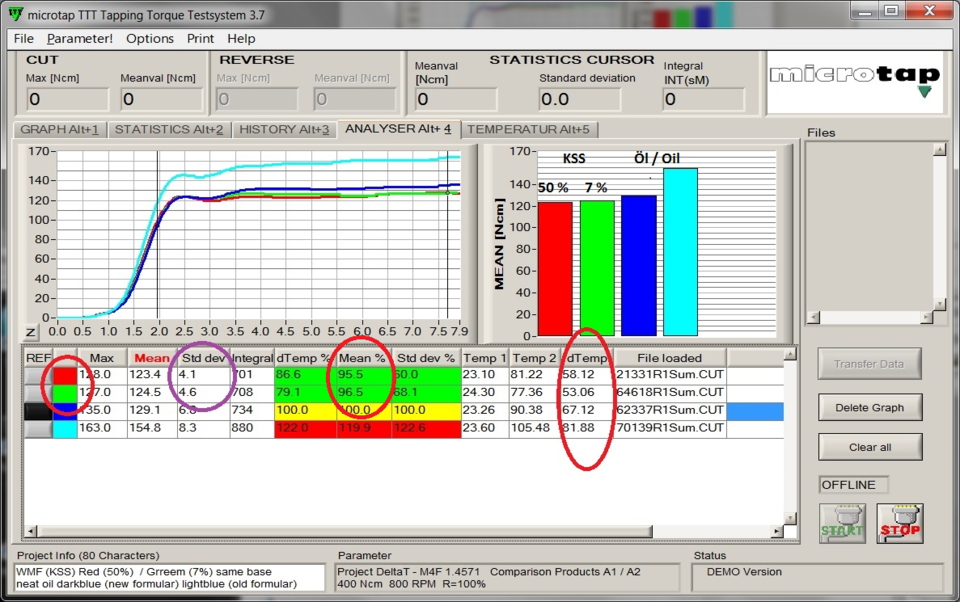
Task: Click the Clear all button
Action: (869, 447)
